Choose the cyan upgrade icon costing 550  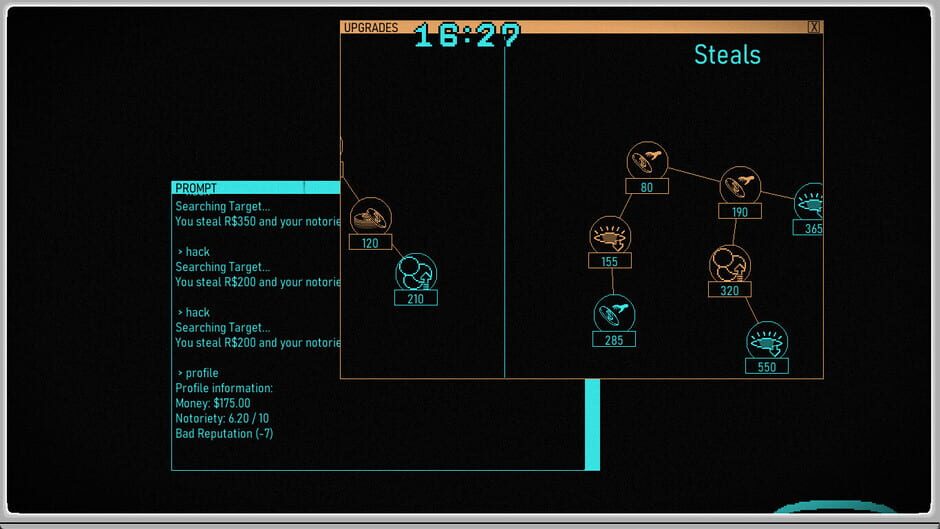(x=767, y=341)
